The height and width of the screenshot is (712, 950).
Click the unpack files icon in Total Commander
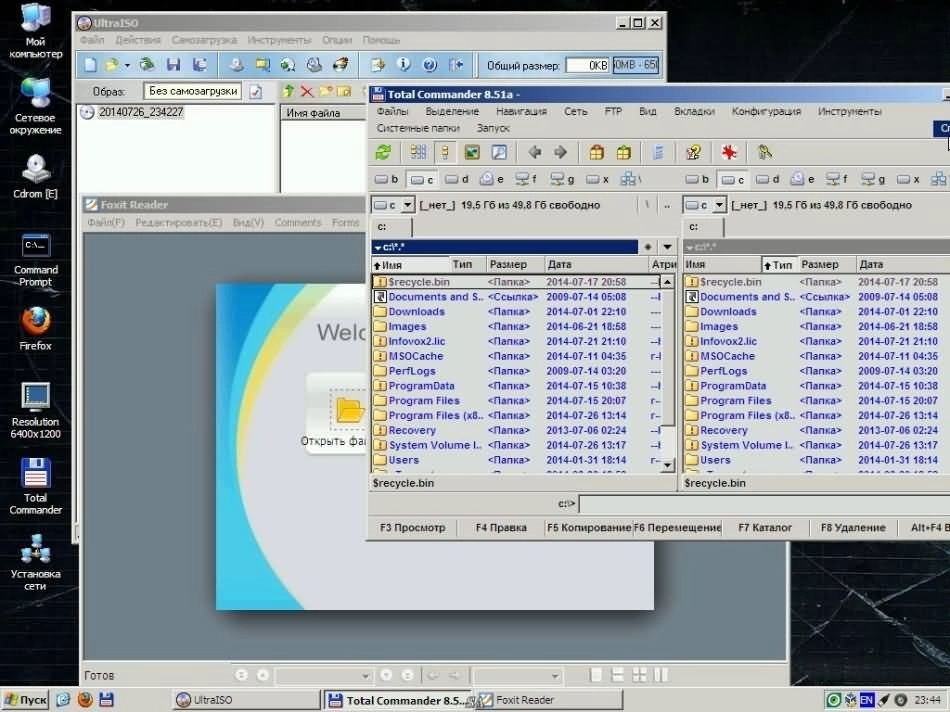click(x=623, y=153)
